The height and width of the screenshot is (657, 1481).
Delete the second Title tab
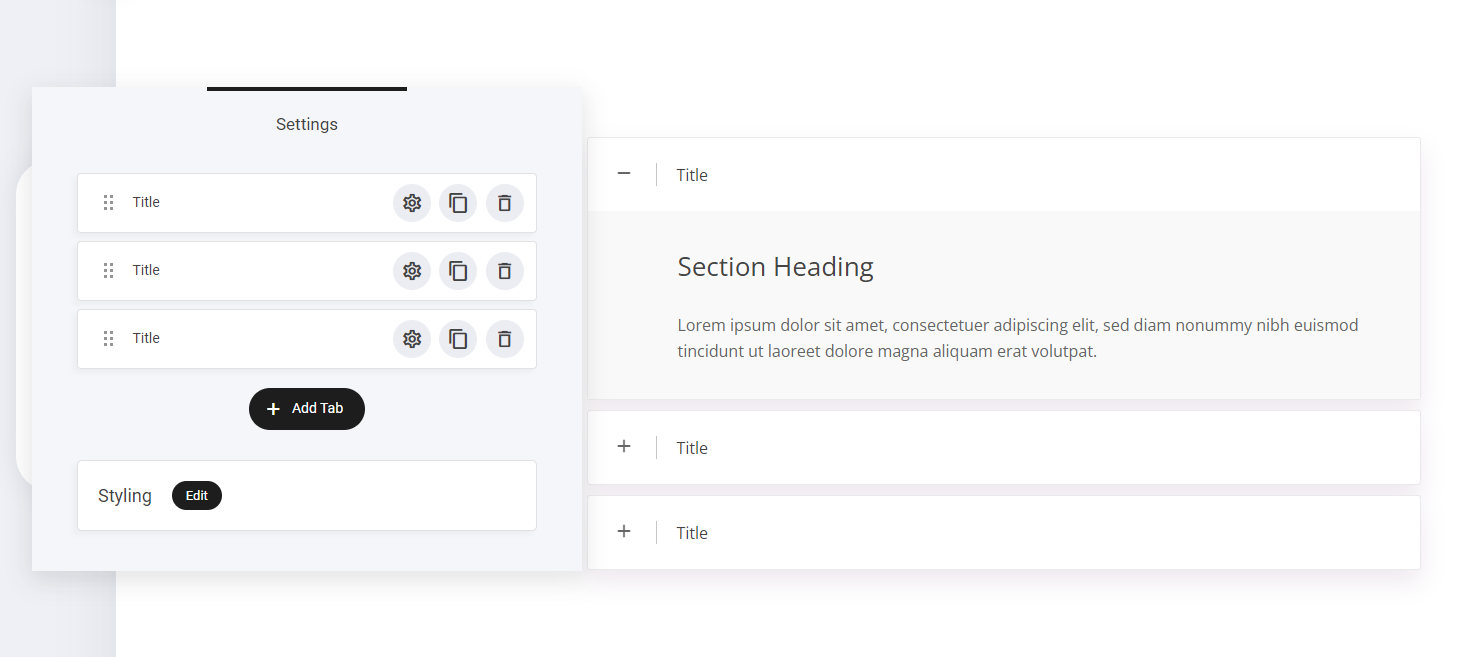pyautogui.click(x=505, y=271)
